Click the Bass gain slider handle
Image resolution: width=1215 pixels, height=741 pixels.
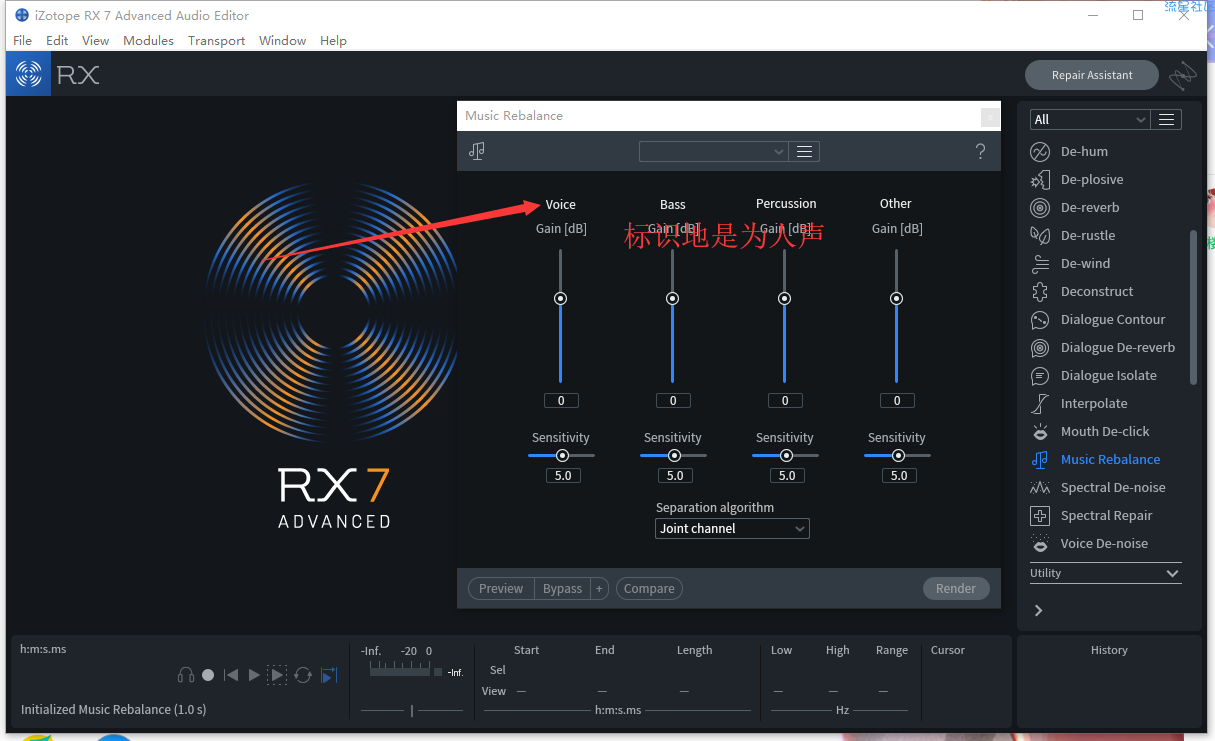coord(672,298)
